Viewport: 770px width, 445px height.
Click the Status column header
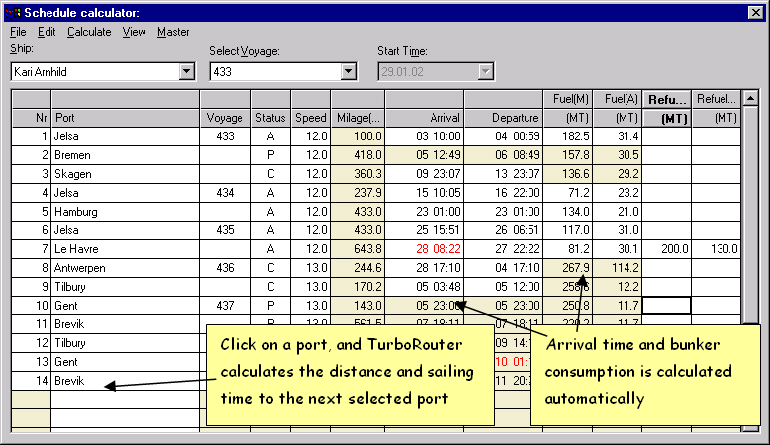pyautogui.click(x=270, y=118)
